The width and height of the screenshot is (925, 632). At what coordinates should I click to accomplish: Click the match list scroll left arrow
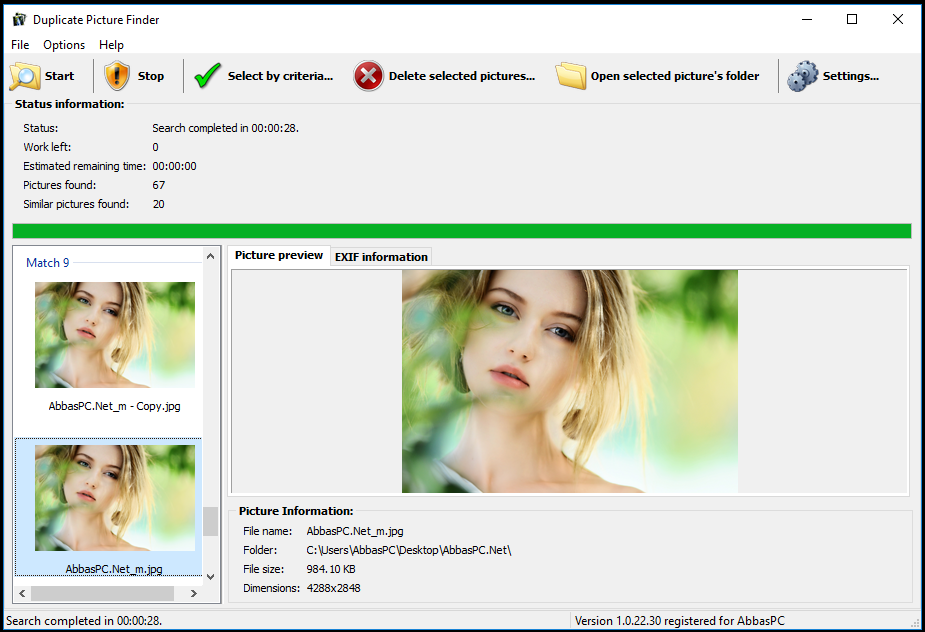coord(22,594)
